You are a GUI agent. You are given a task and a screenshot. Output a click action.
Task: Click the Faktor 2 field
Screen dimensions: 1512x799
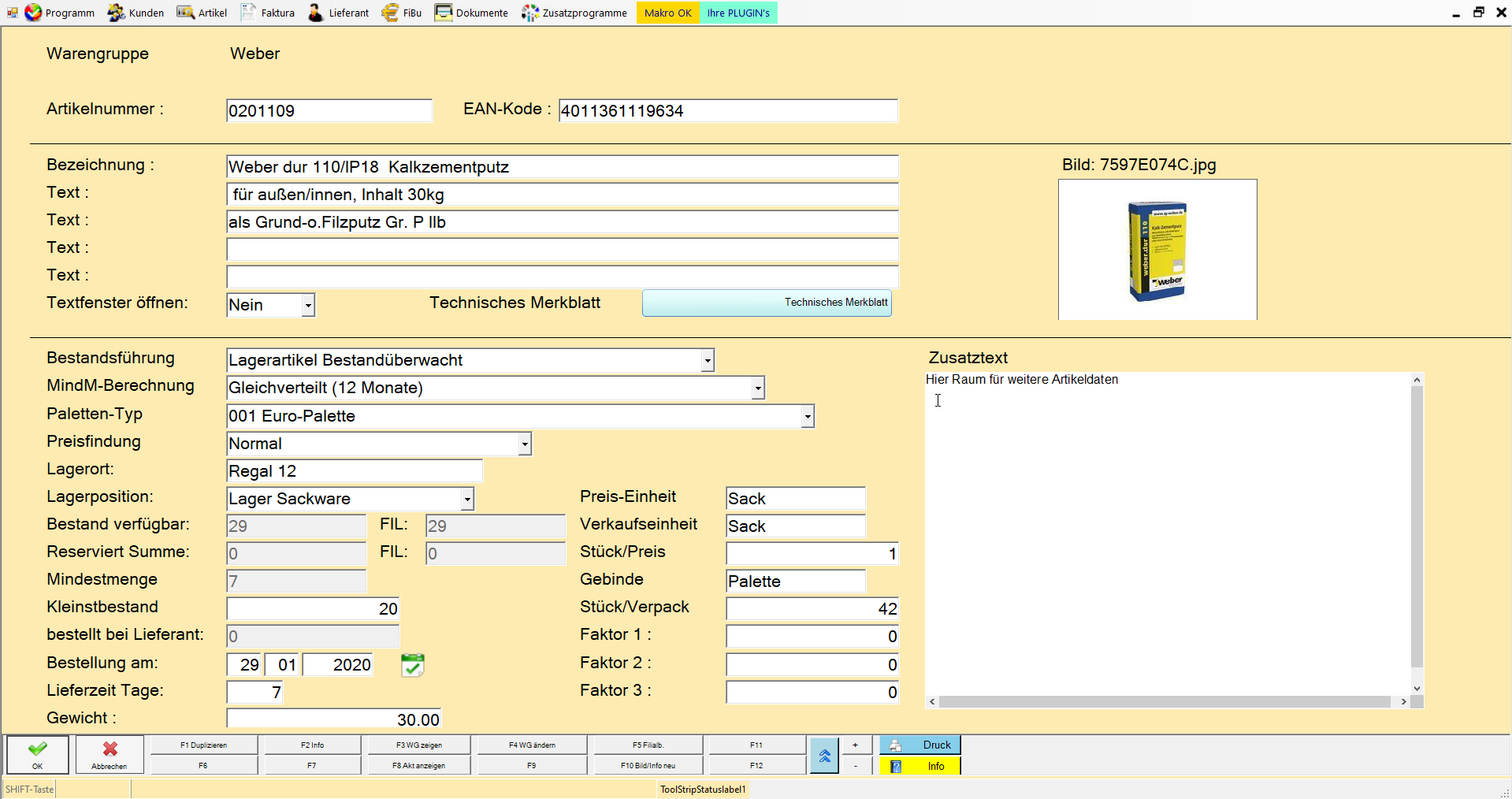pyautogui.click(x=812, y=664)
